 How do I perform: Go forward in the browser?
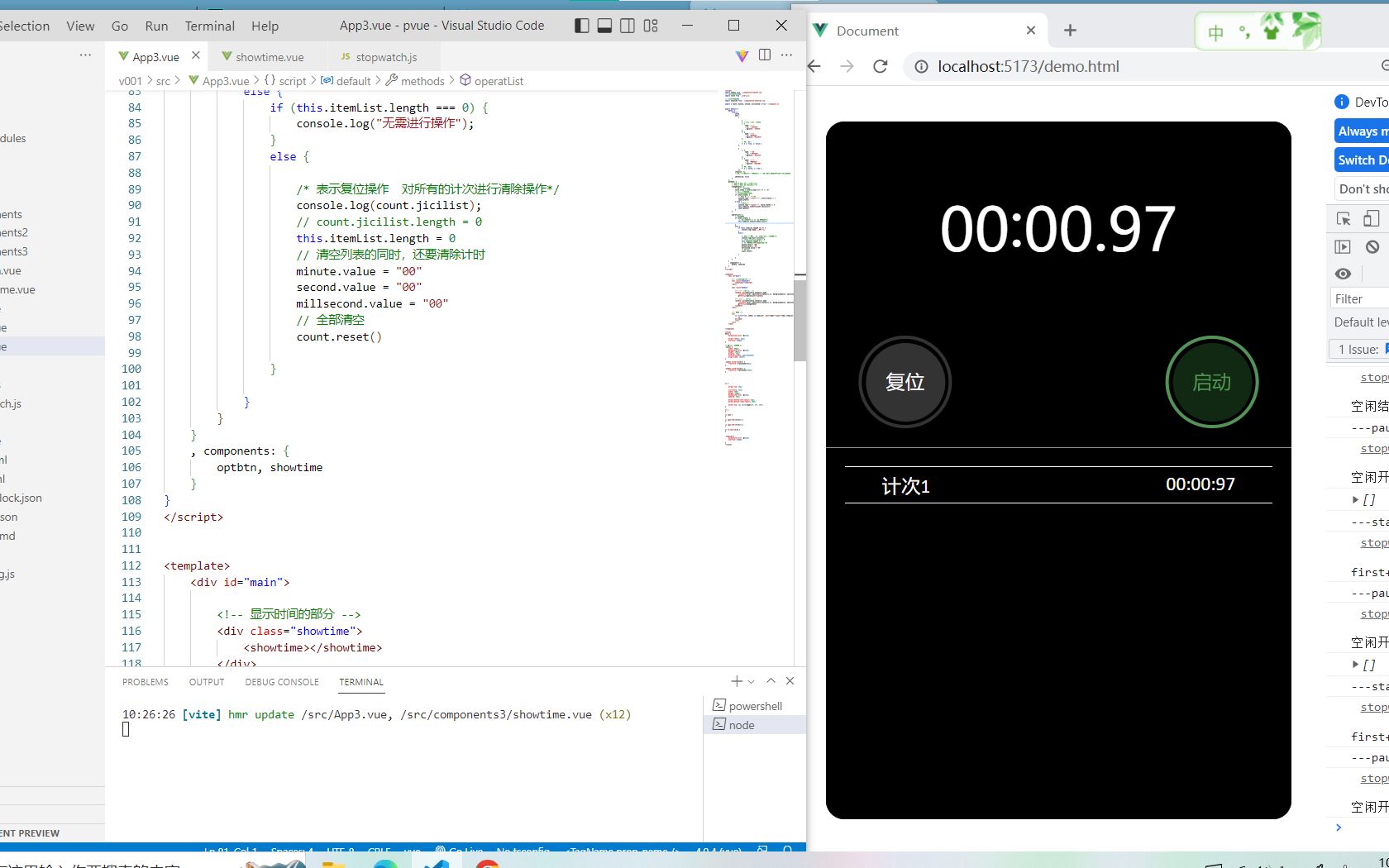847,66
